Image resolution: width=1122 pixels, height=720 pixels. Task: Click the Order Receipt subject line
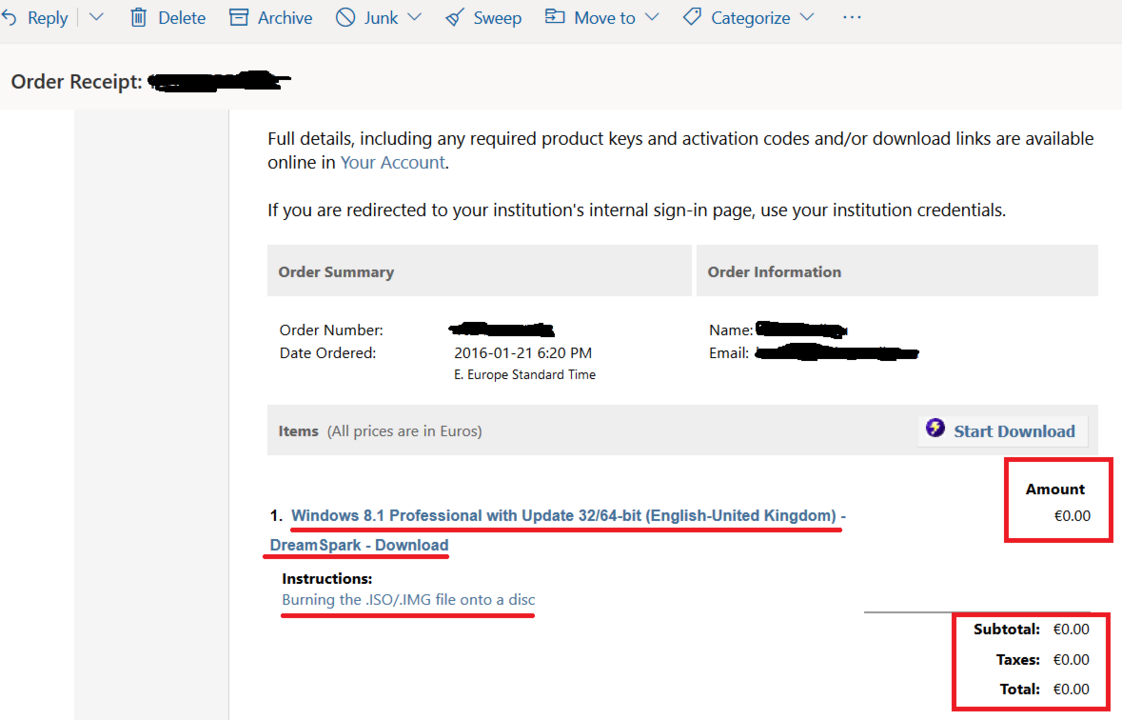click(x=77, y=82)
